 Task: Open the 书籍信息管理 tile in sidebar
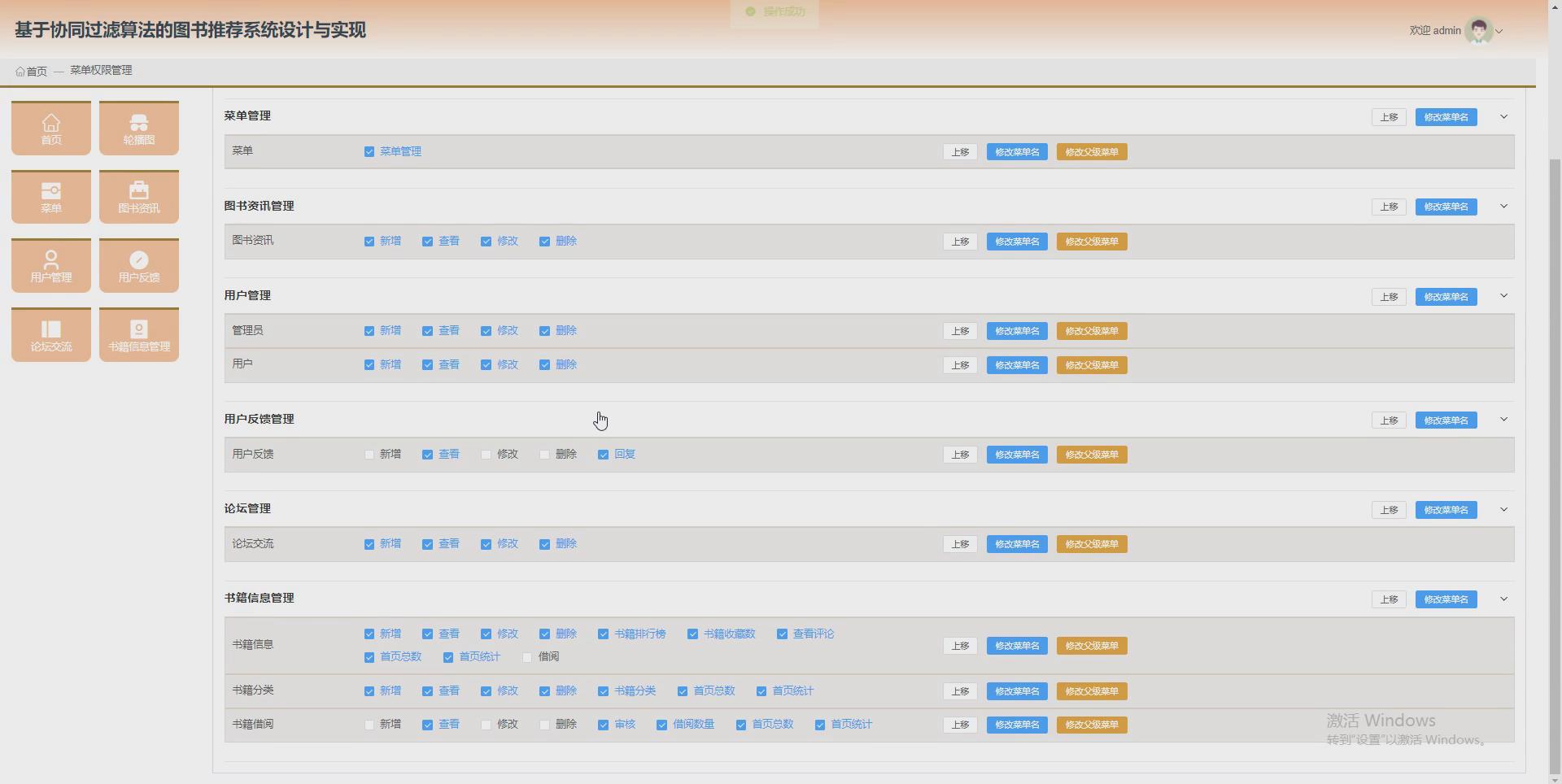point(139,334)
